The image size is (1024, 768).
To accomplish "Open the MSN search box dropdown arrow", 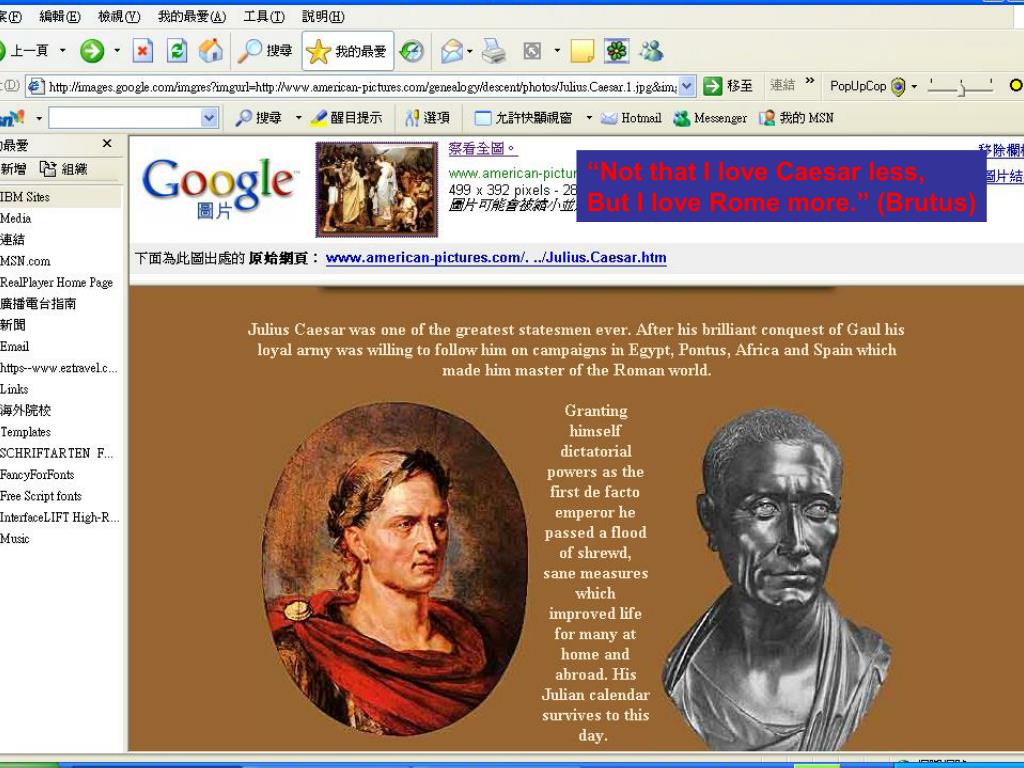I will coord(209,118).
